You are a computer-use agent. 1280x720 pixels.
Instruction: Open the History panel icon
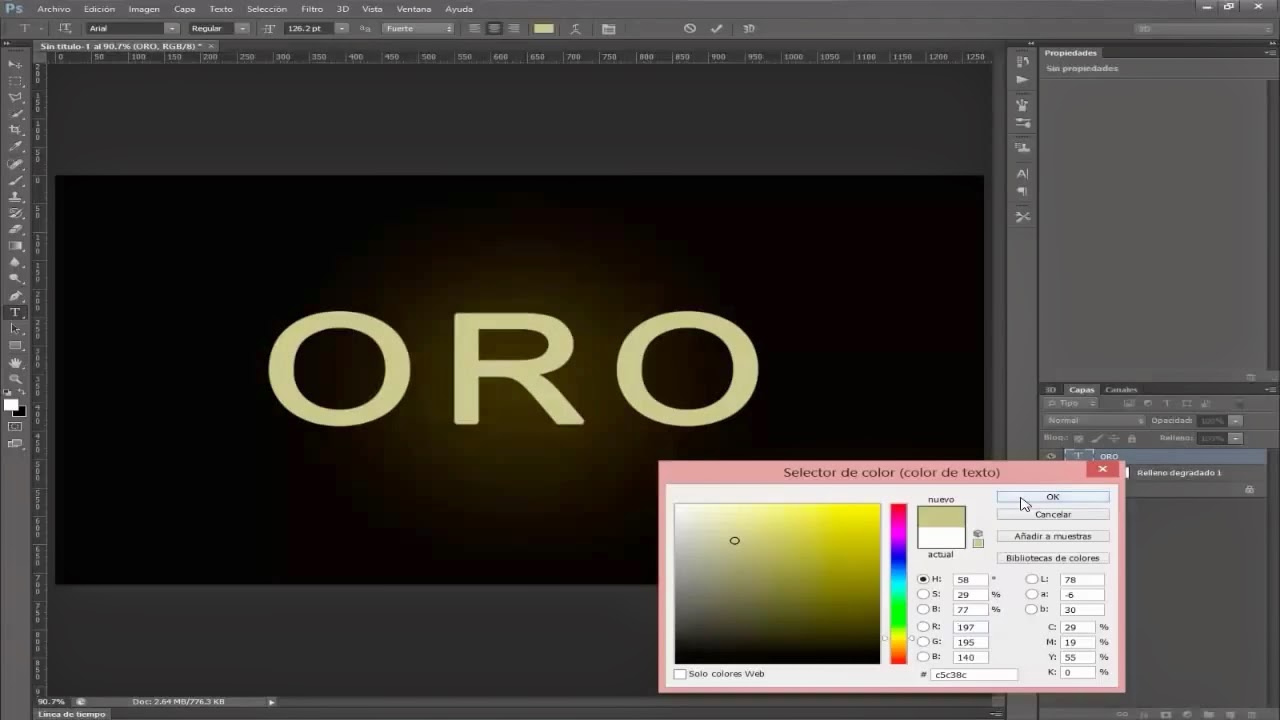point(1022,62)
